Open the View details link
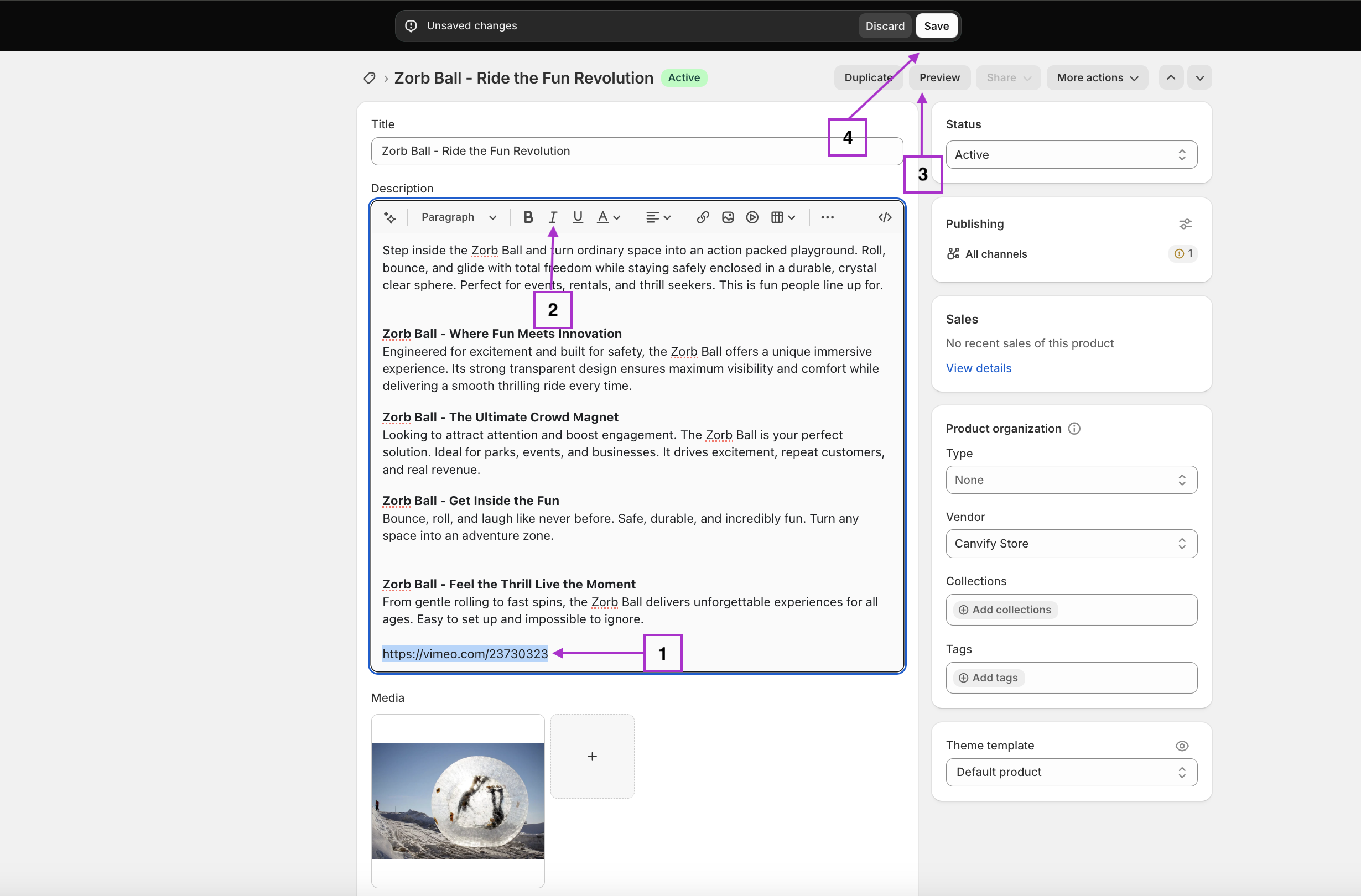The height and width of the screenshot is (896, 1361). [979, 368]
